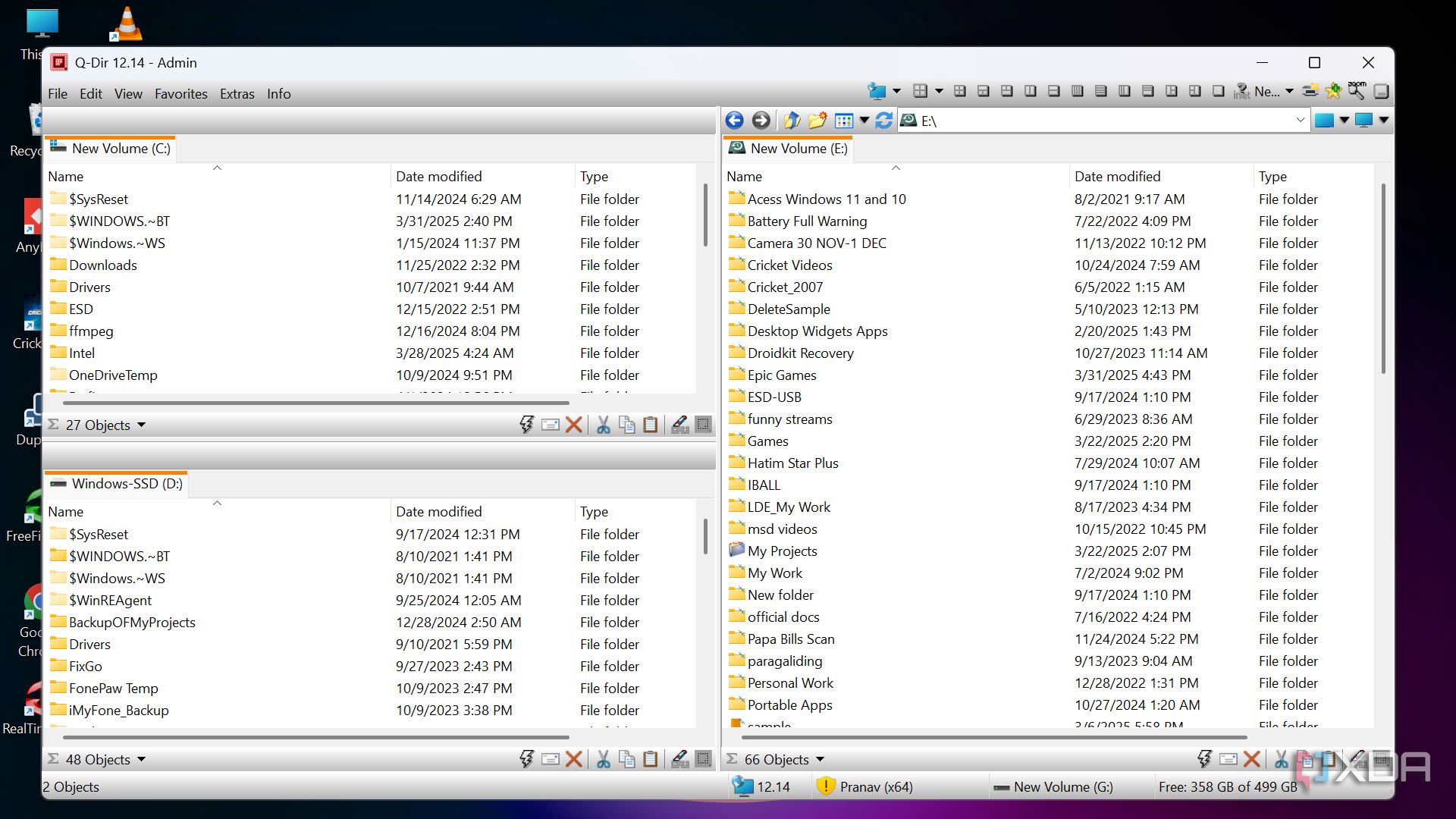Image resolution: width=1456 pixels, height=819 pixels.
Task: Click the C: pane horizontal scrollbar
Action: [315, 403]
